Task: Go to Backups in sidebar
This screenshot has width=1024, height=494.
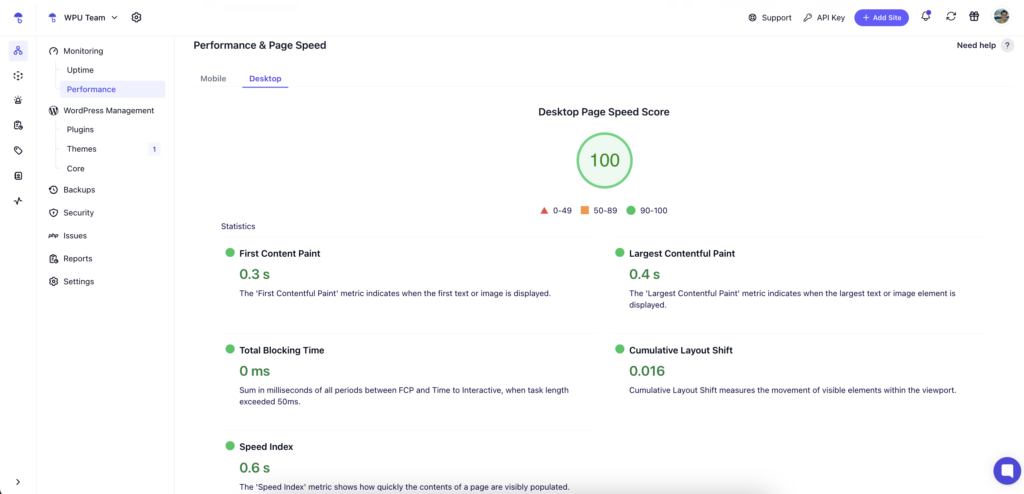Action: [x=72, y=189]
